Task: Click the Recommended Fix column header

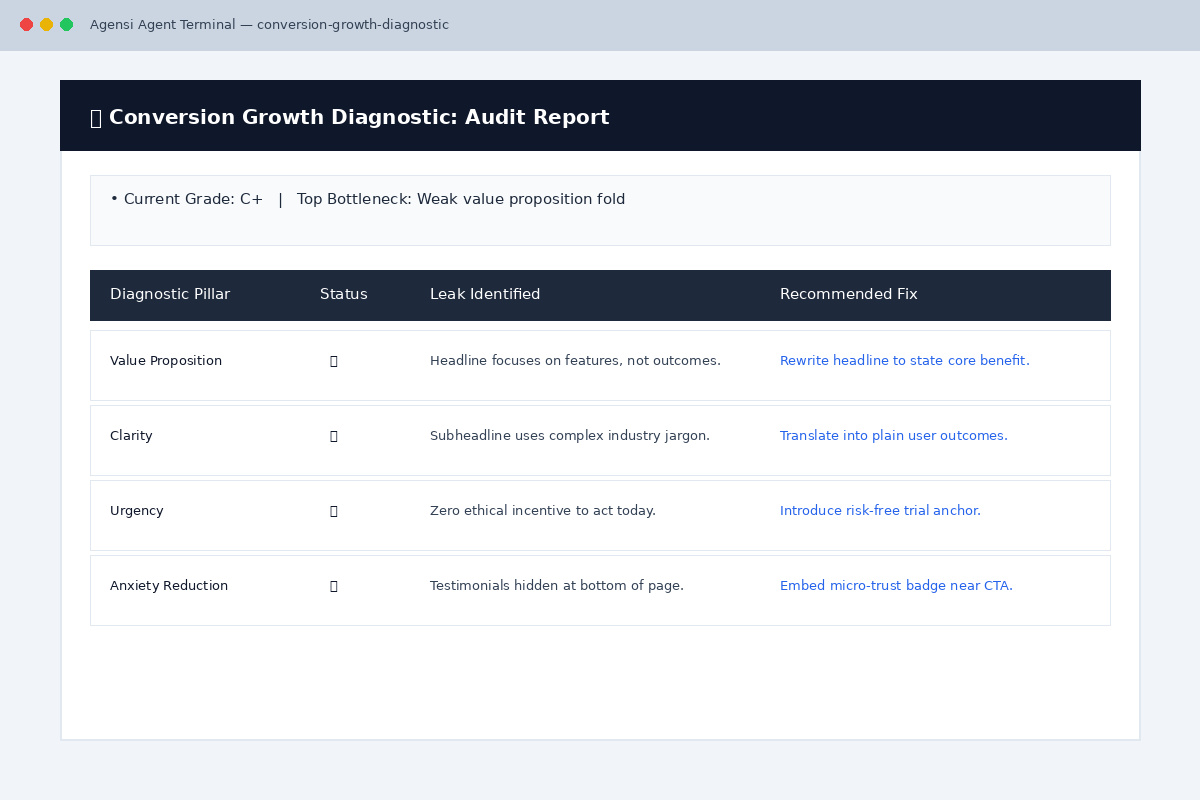Action: pyautogui.click(x=848, y=294)
